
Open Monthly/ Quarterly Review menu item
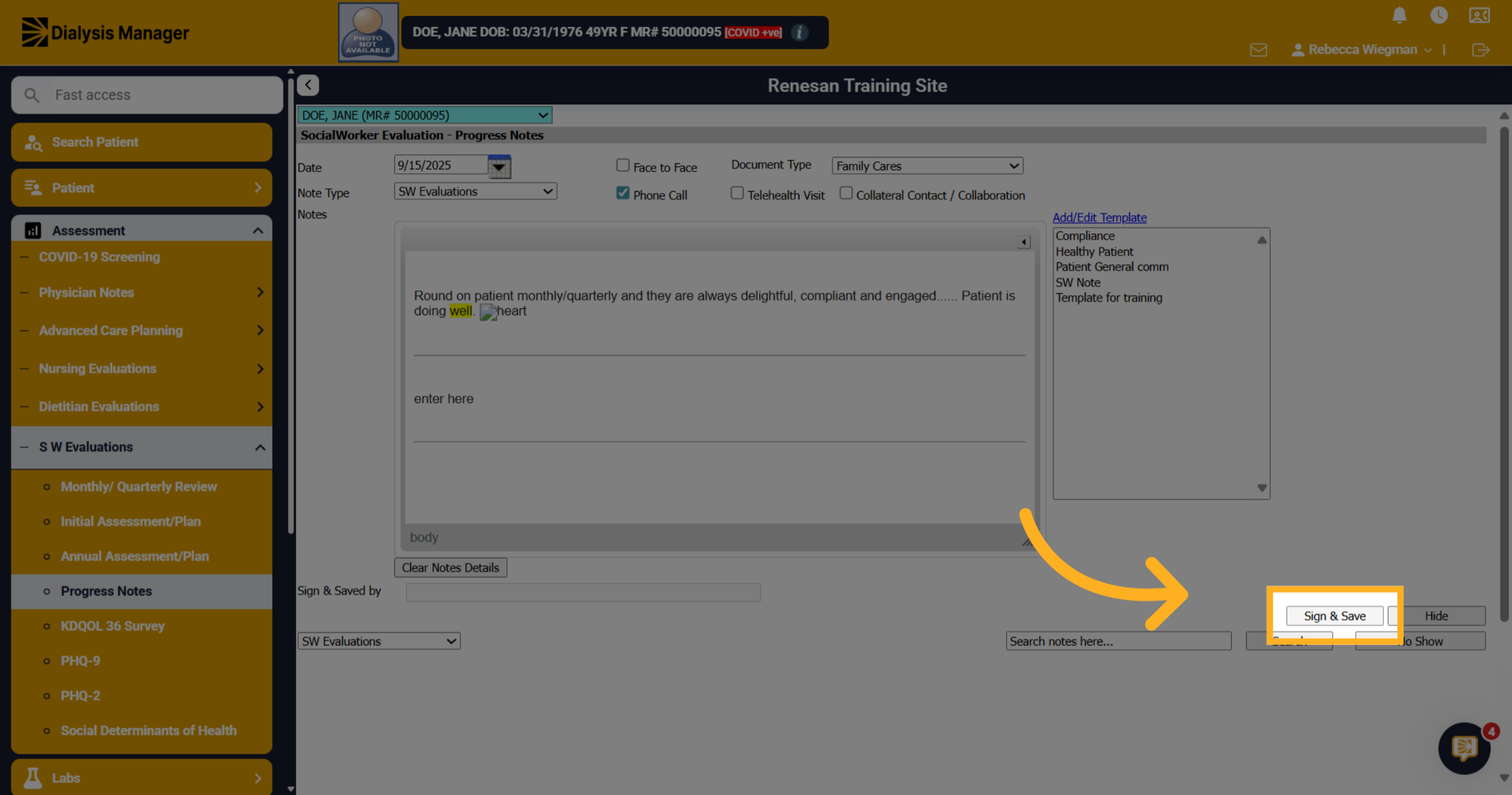click(x=139, y=486)
